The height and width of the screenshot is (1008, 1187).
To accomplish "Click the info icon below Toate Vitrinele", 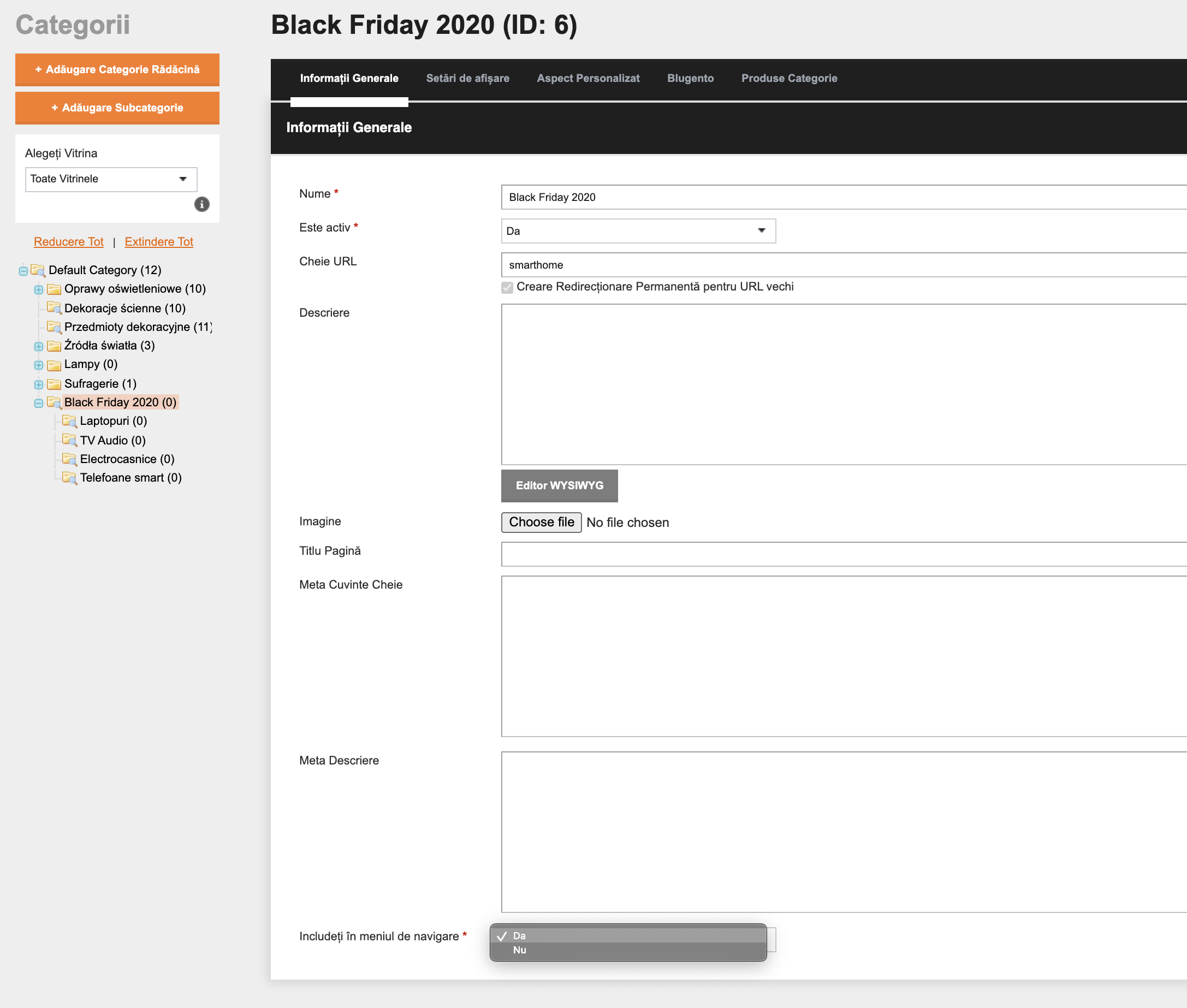I will pyautogui.click(x=201, y=204).
